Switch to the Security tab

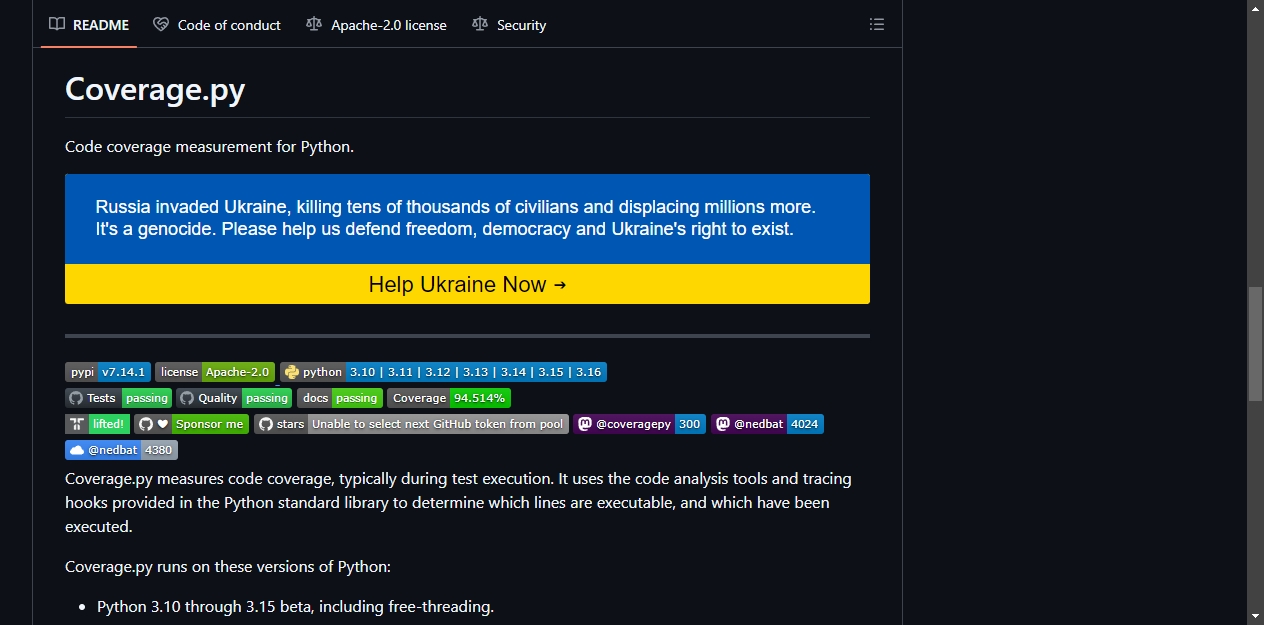pyautogui.click(x=509, y=25)
